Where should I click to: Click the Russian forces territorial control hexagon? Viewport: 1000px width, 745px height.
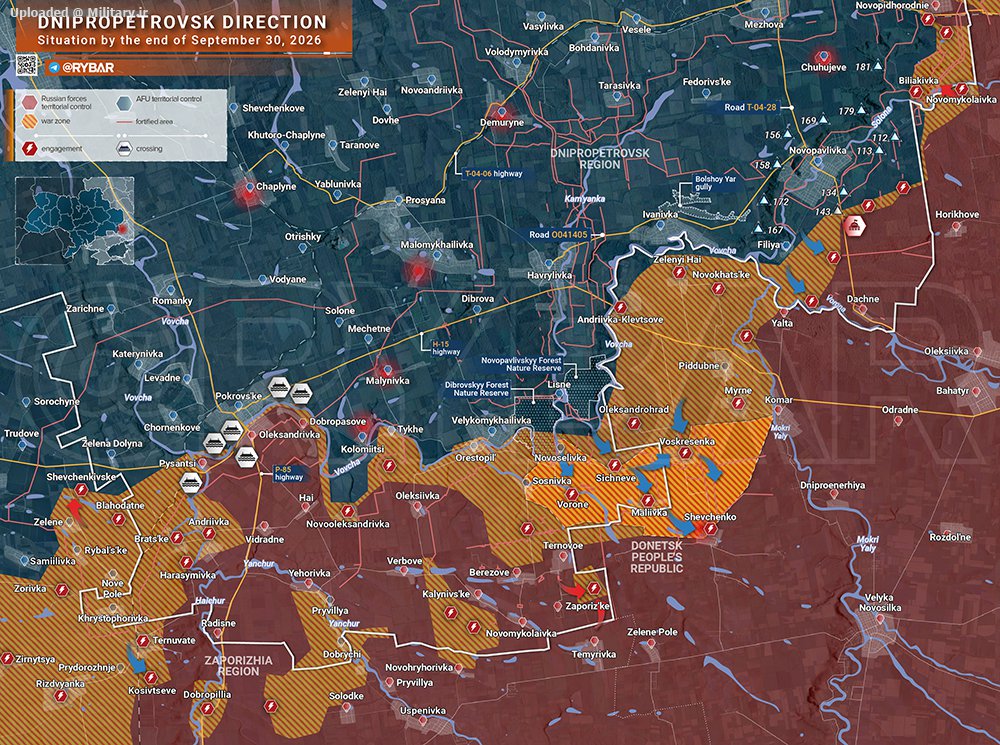point(29,102)
